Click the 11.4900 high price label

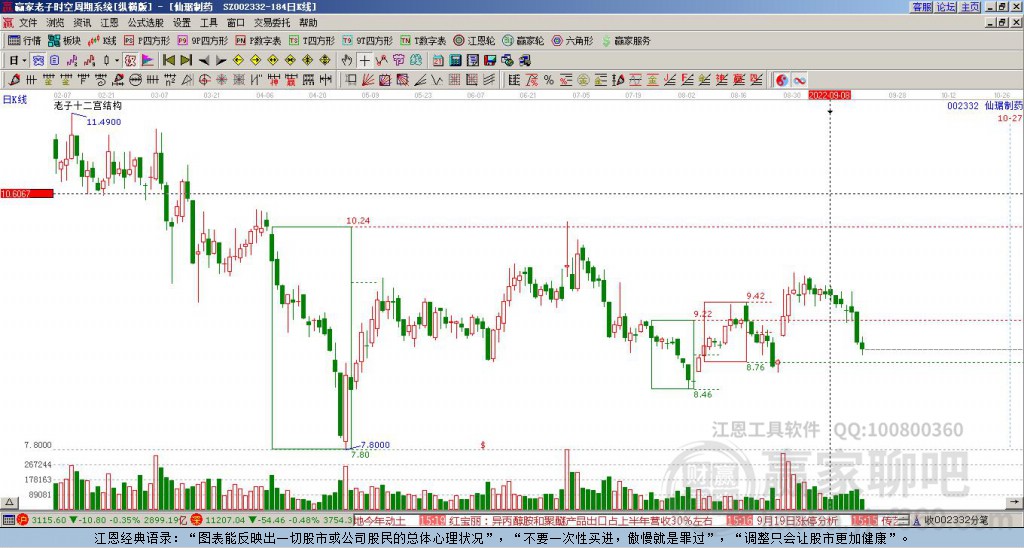click(104, 122)
